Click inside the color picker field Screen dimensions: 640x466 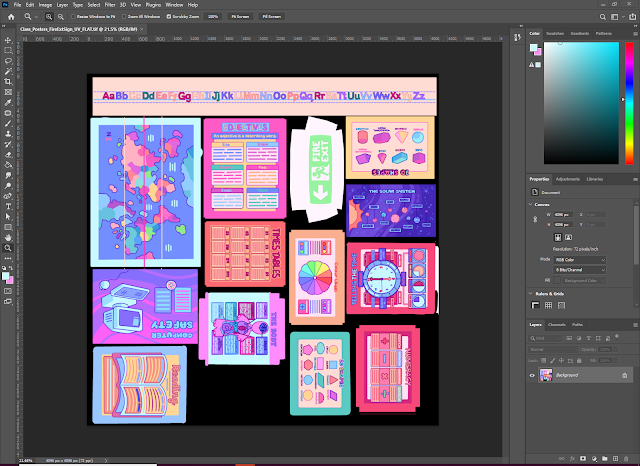(581, 103)
